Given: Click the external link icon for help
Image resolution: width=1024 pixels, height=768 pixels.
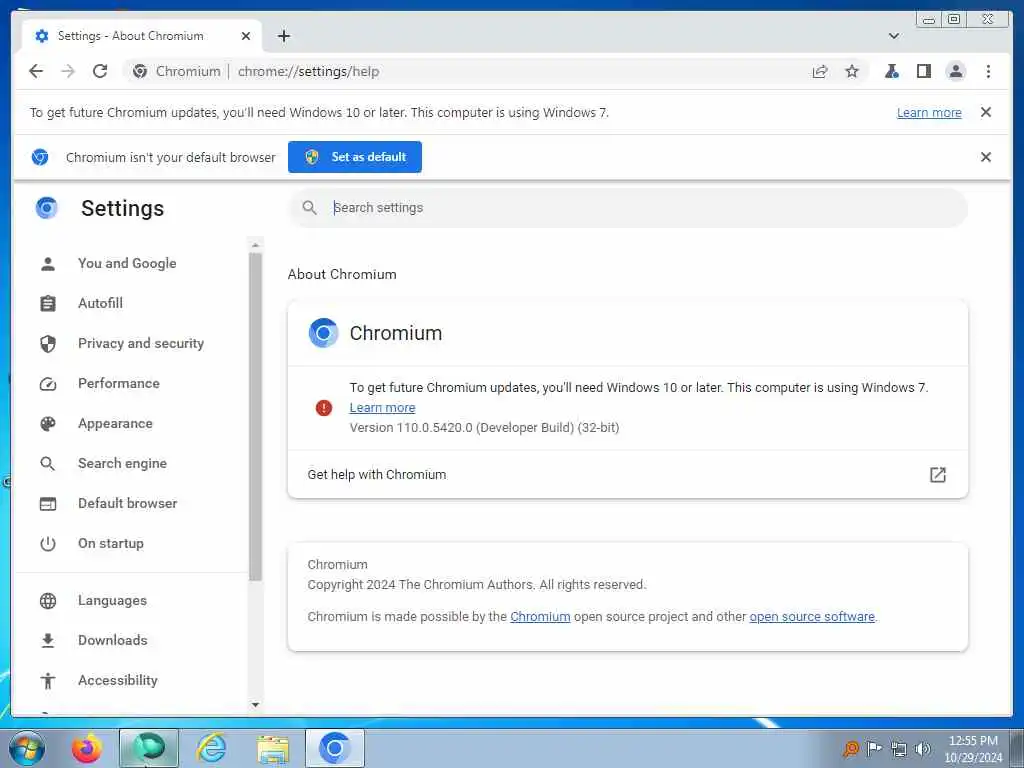Looking at the screenshot, I should tap(937, 475).
